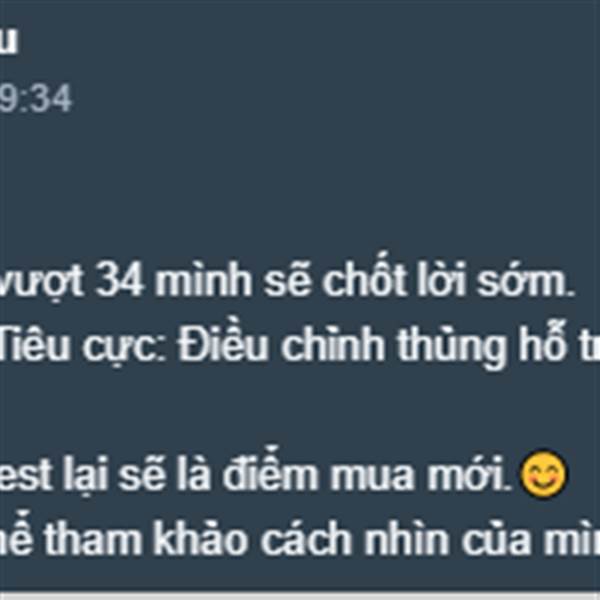This screenshot has height=600, width=600.
Task: Click the line 'vượt 34 mình sẽ chốt lời sớm.'
Action: 287,281
